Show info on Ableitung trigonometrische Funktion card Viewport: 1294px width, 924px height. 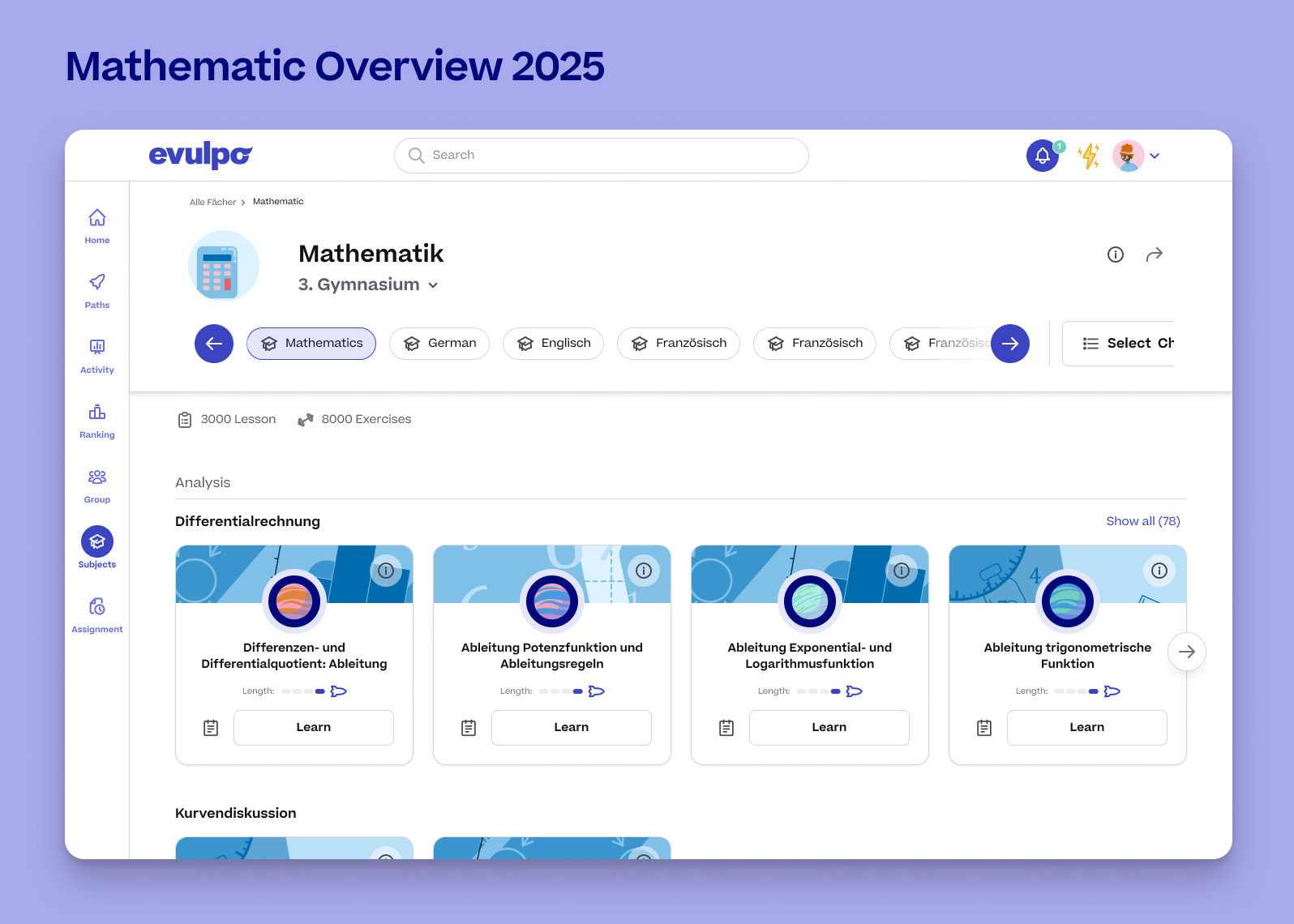[1159, 571]
